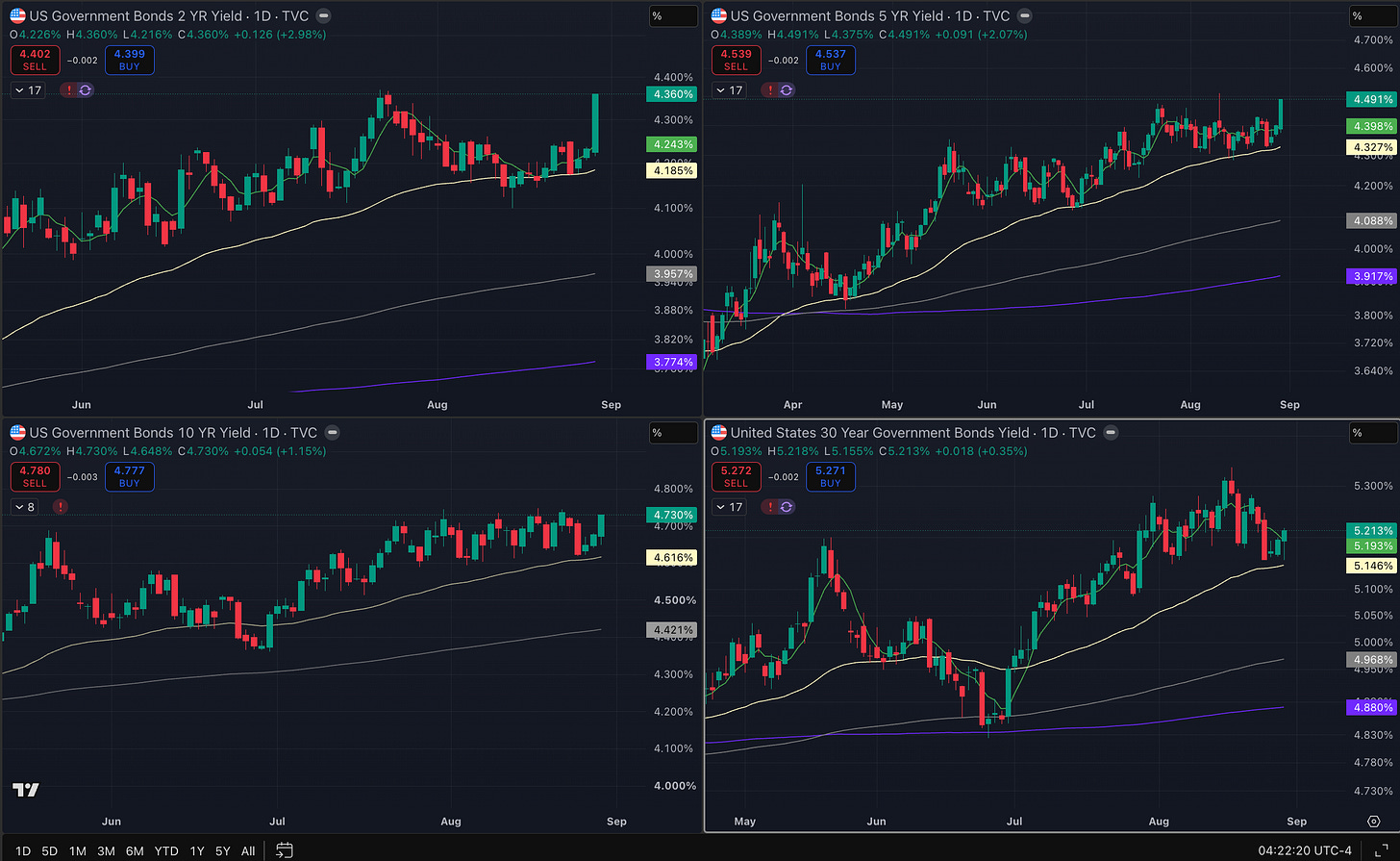Collapse the 17 indicators legend on 2 YR chart

coord(27,90)
